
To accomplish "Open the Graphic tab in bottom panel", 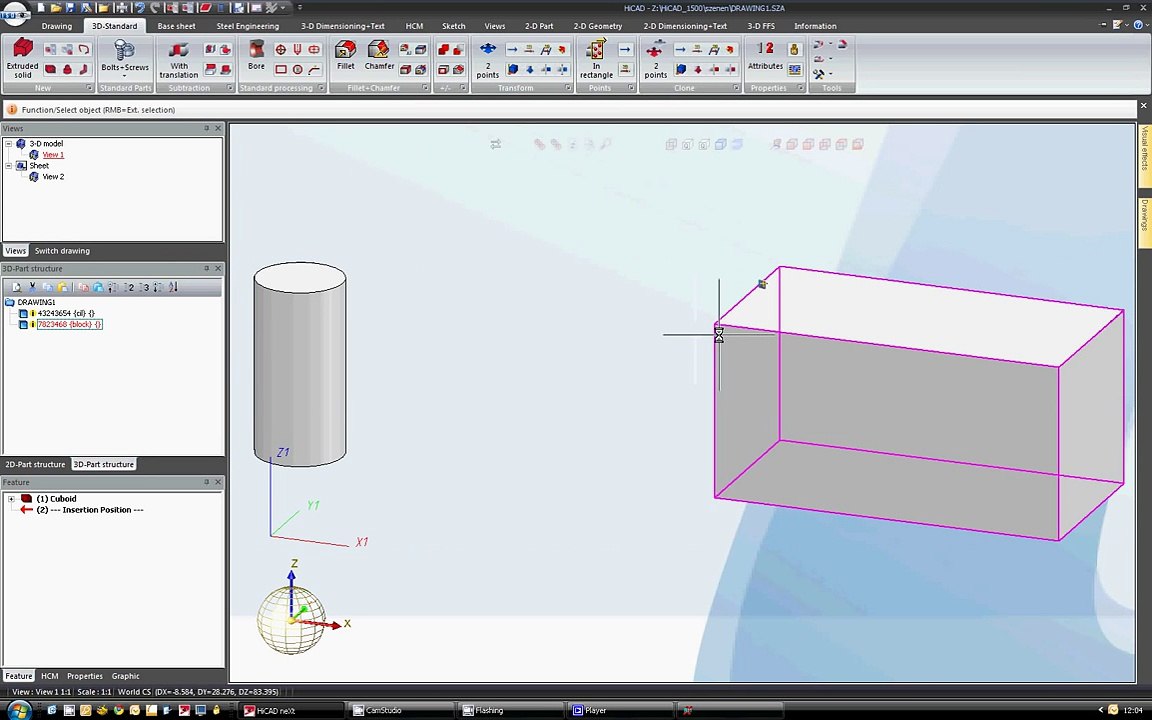I will pos(126,676).
